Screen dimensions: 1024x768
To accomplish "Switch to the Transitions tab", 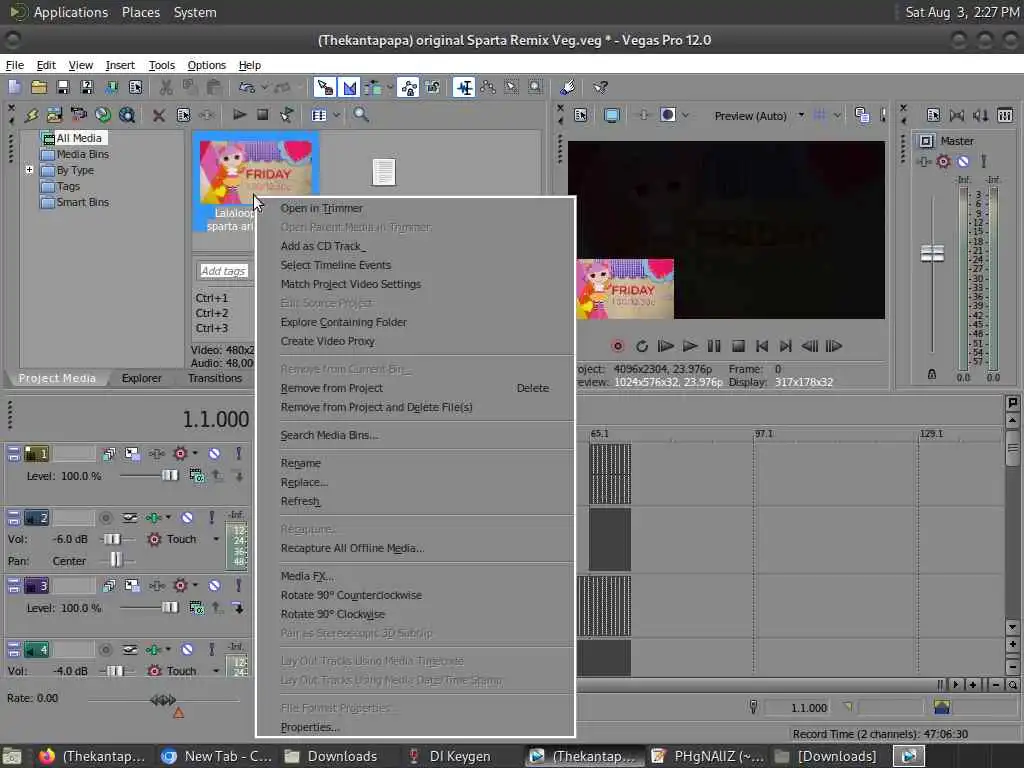I will pyautogui.click(x=215, y=378).
